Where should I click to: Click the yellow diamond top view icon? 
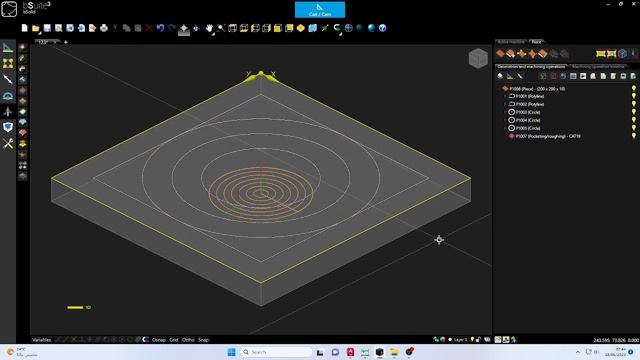coord(301,28)
